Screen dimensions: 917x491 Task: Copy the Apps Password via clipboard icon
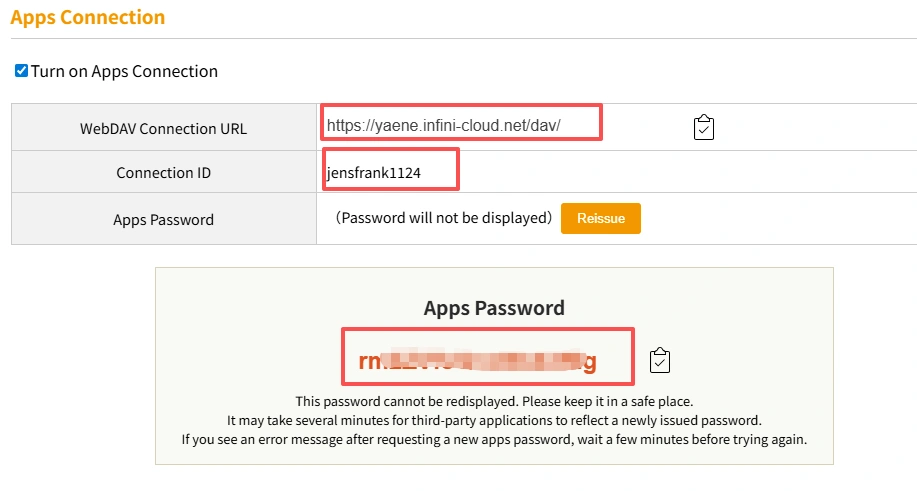click(659, 360)
